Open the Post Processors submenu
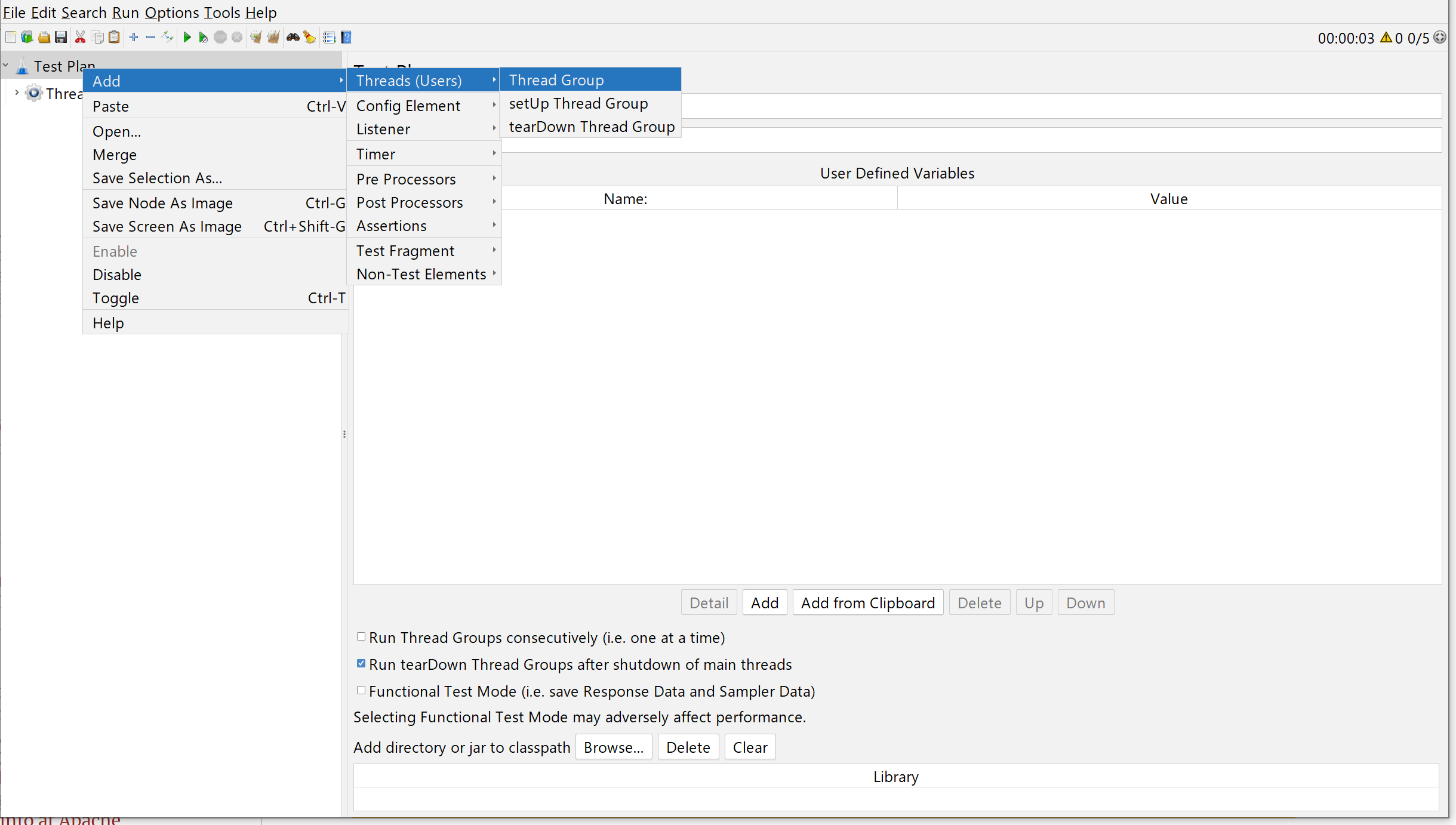Image resolution: width=1456 pixels, height=825 pixels. 424,202
